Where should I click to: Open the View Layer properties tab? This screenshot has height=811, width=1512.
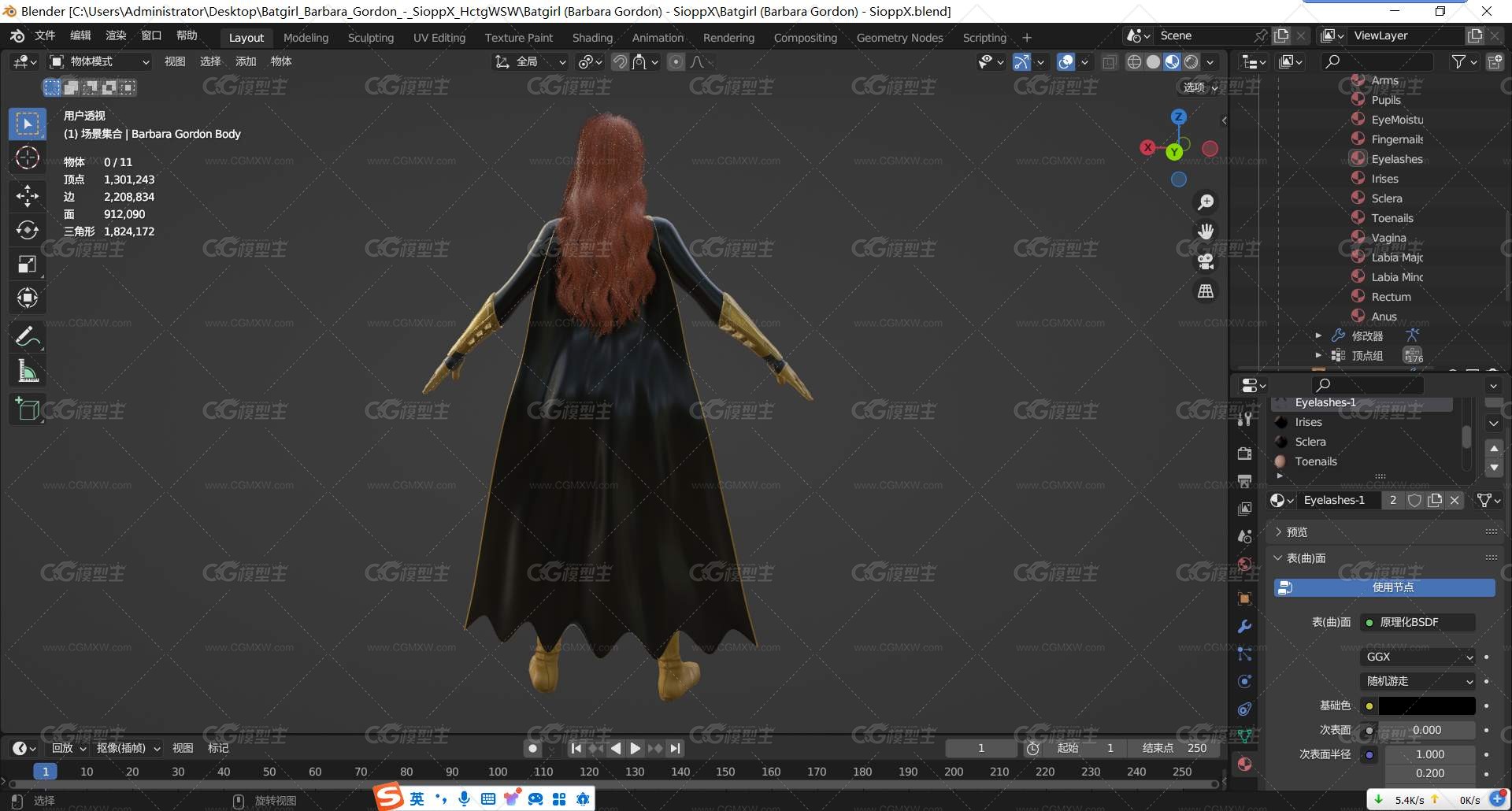point(1244,509)
